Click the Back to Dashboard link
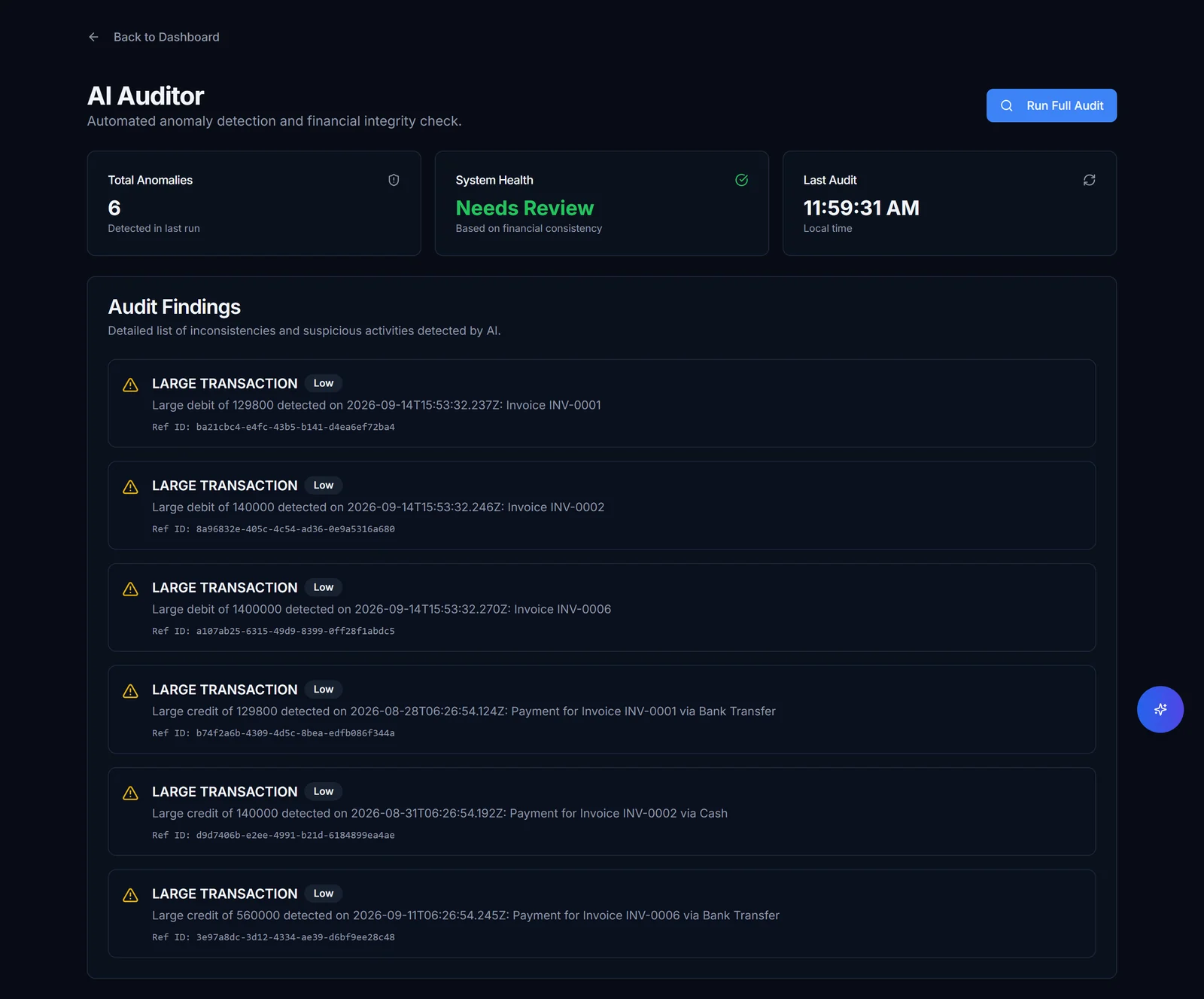Image resolution: width=1204 pixels, height=999 pixels. tap(154, 37)
